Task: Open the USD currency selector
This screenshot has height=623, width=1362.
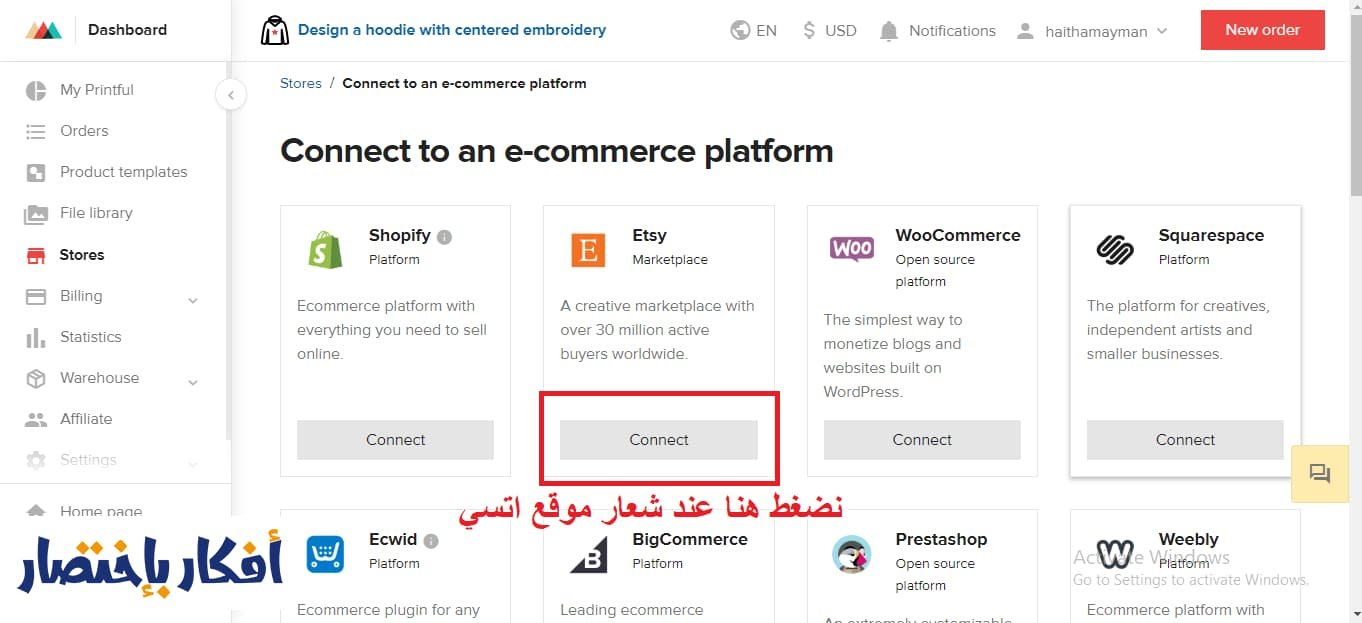Action: pyautogui.click(x=830, y=31)
